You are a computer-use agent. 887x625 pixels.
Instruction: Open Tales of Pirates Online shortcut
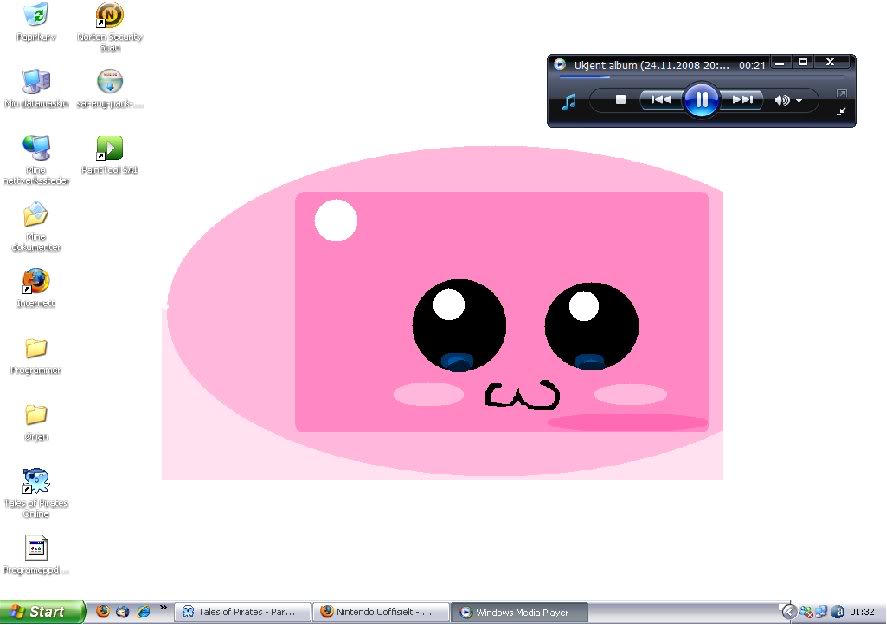point(36,482)
